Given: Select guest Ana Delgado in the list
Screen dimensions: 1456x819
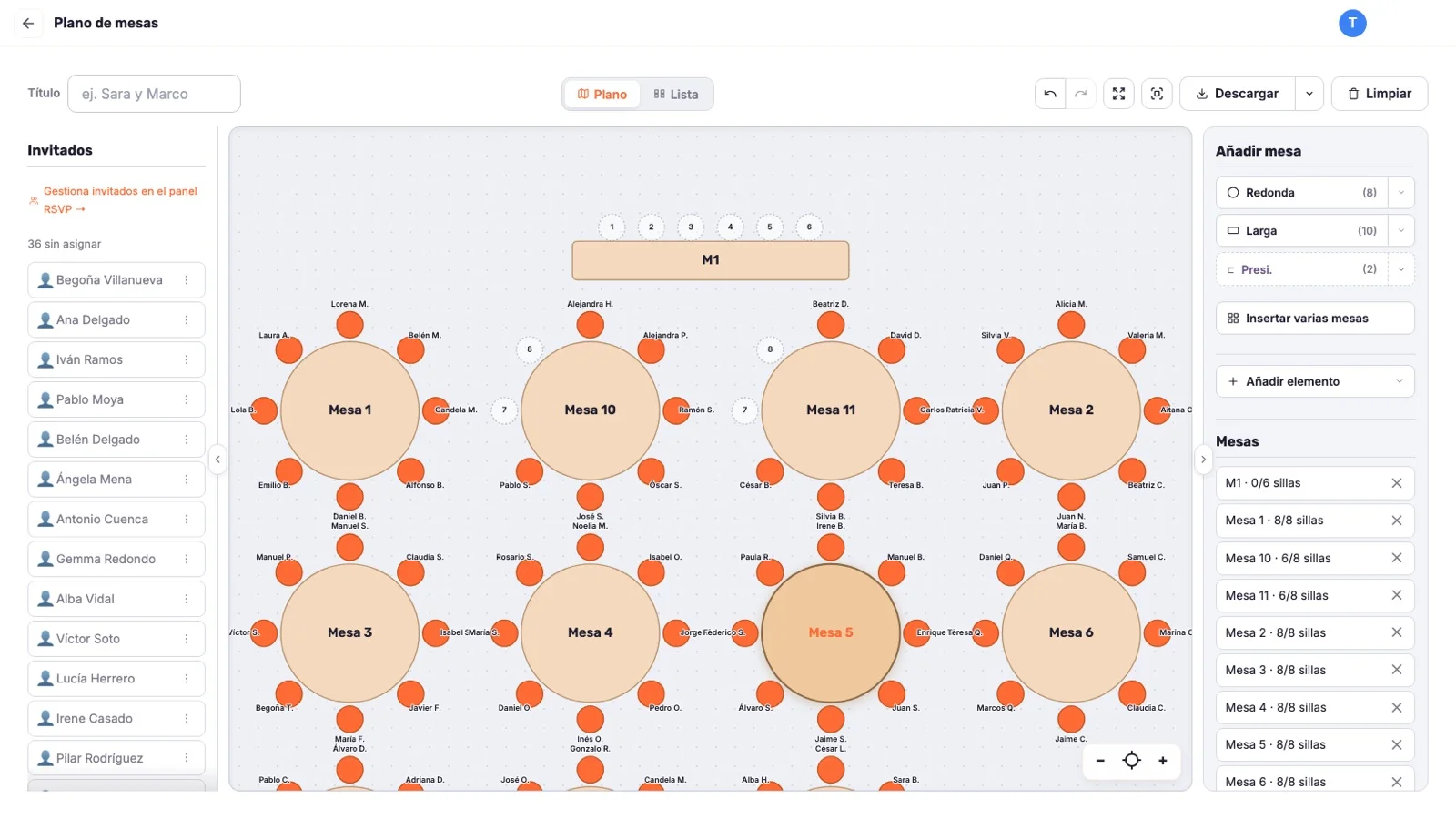Looking at the screenshot, I should 116,320.
